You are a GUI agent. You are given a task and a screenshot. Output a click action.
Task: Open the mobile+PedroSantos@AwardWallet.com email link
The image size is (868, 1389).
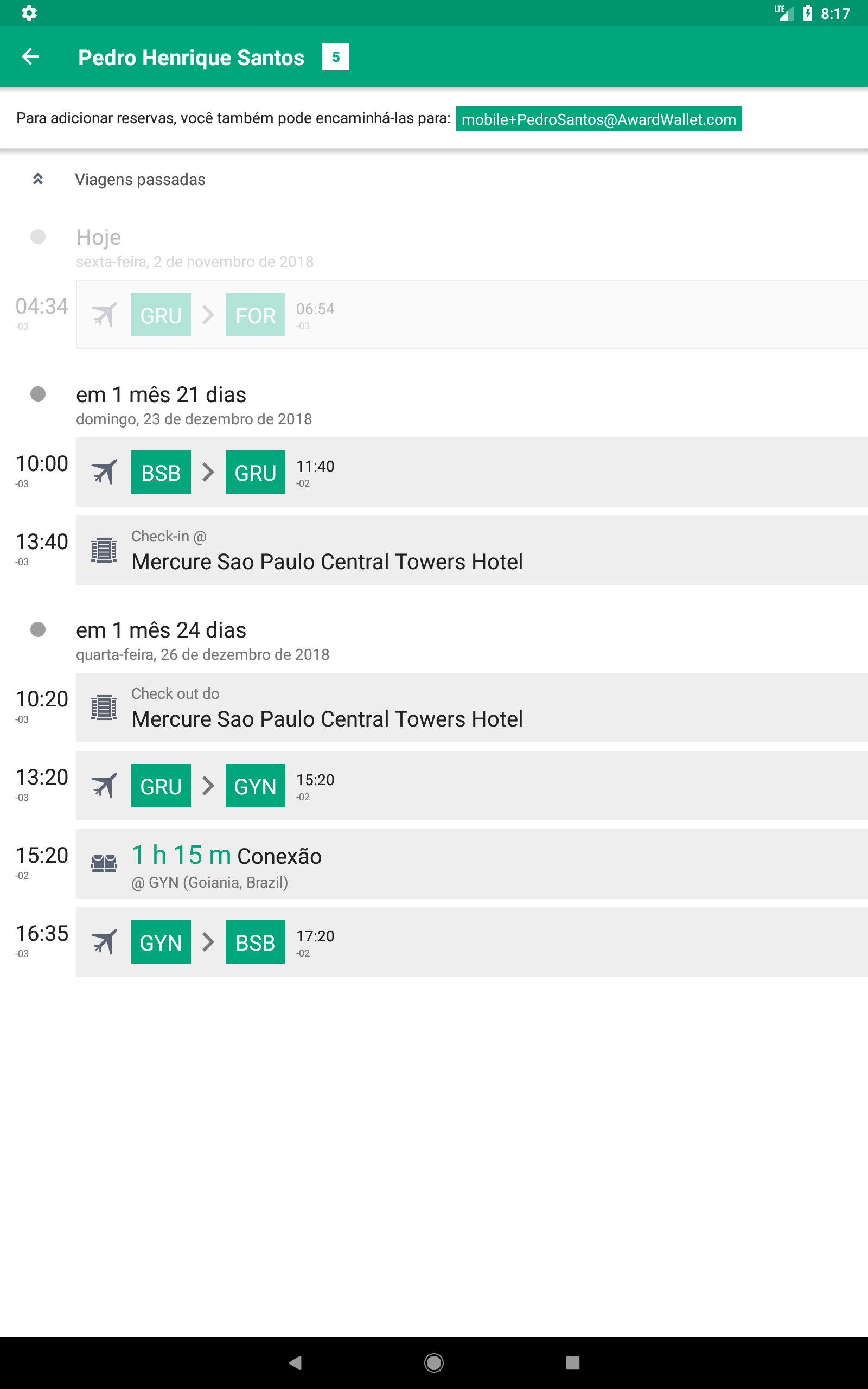pos(599,119)
